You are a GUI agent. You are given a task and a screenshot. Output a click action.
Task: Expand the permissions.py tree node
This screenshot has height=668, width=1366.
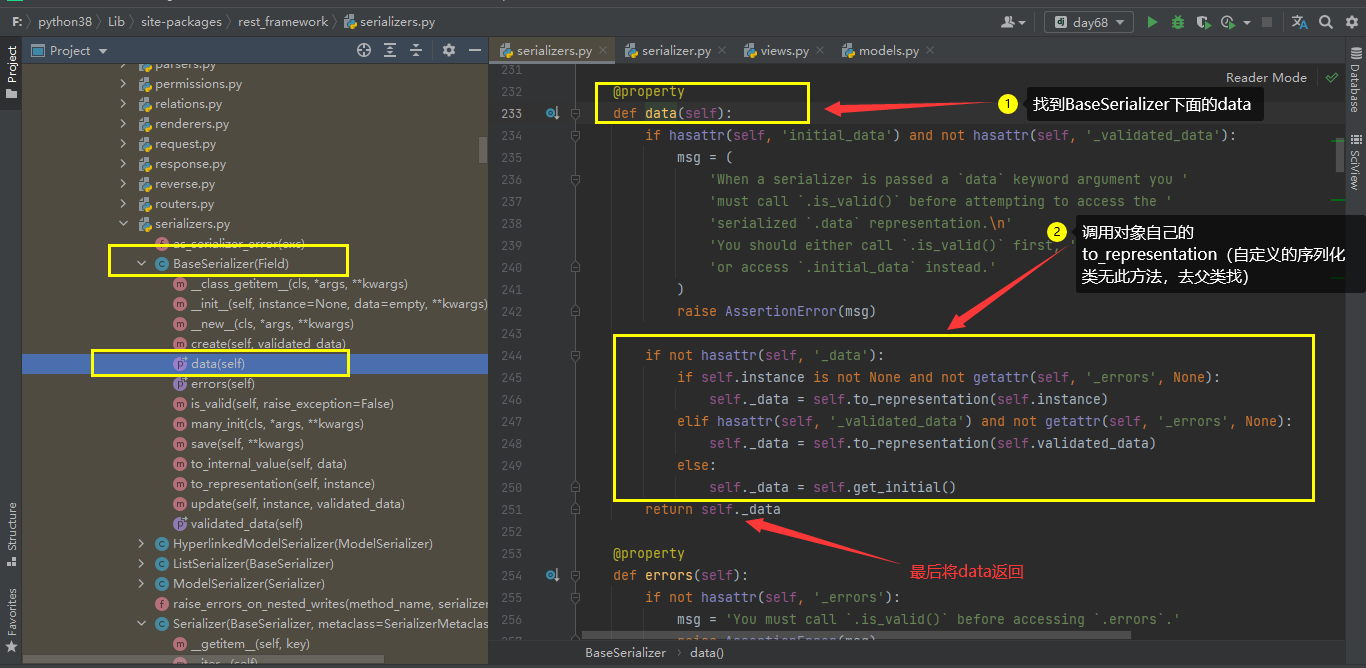pos(124,84)
